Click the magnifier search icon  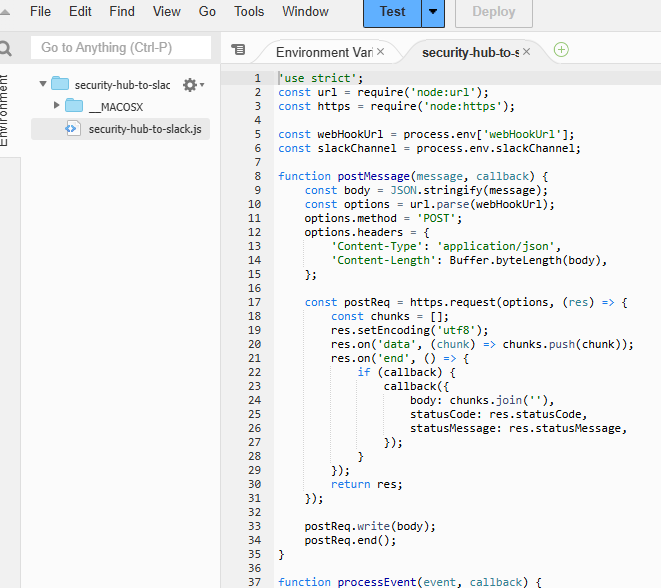click(5, 48)
